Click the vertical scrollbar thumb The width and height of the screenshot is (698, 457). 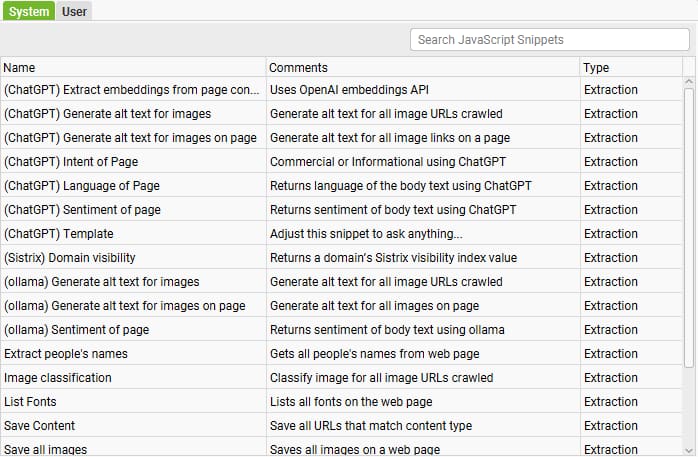(x=689, y=227)
